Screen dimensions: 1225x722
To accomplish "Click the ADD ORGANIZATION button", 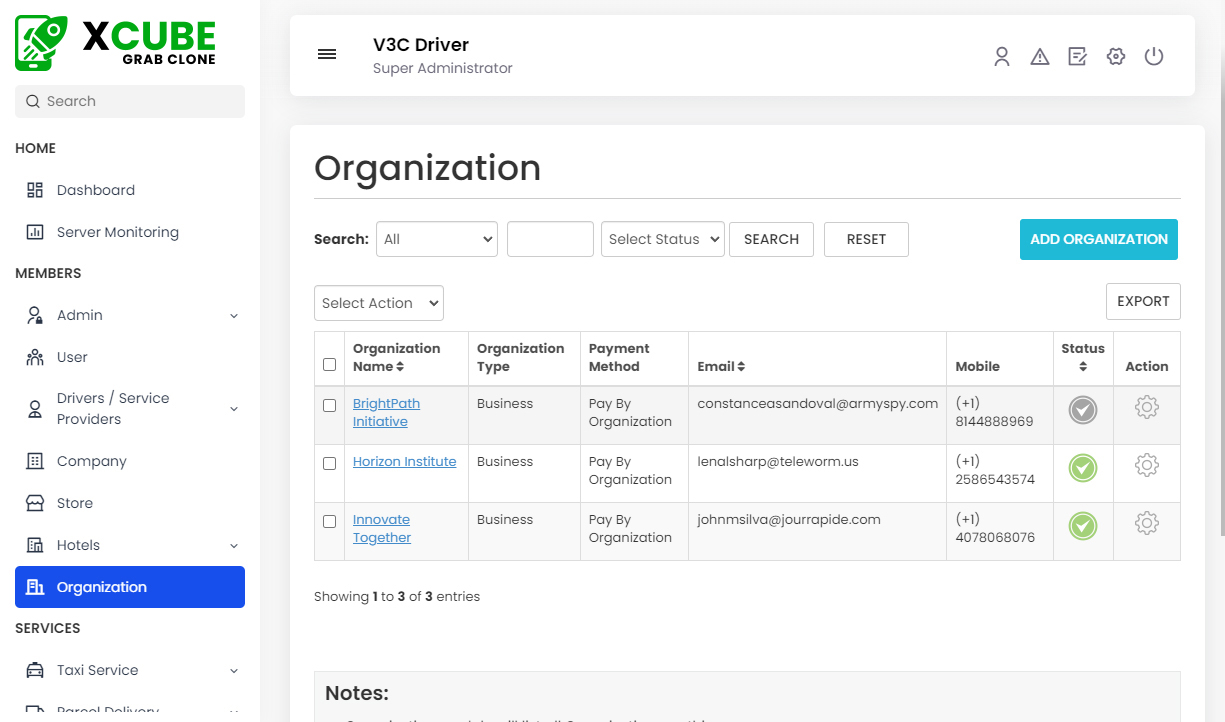I will pos(1098,239).
